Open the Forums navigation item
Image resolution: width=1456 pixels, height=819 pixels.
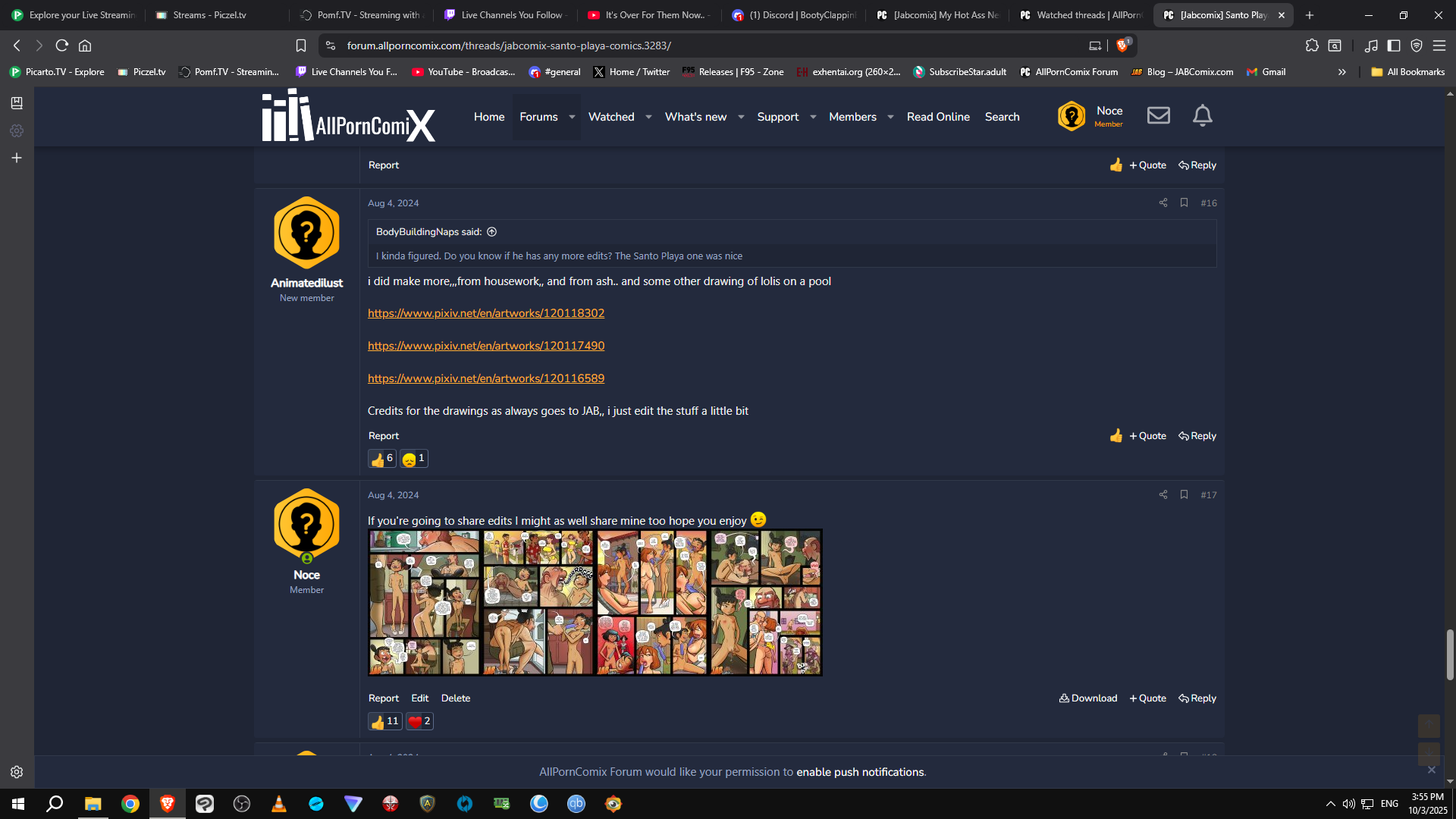point(538,117)
